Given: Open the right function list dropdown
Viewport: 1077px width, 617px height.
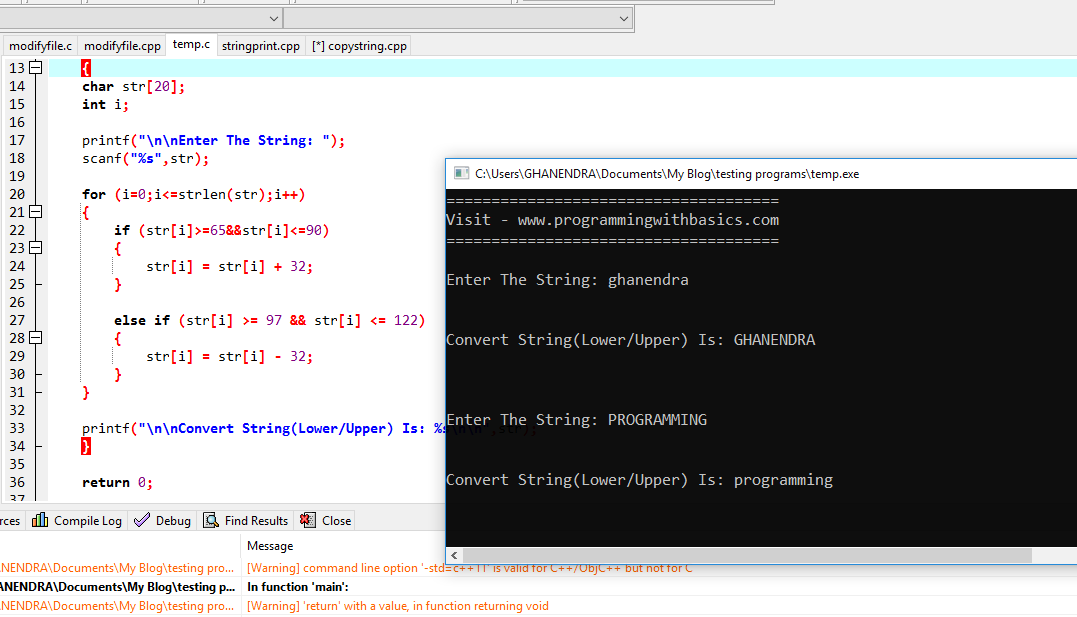Looking at the screenshot, I should [623, 19].
